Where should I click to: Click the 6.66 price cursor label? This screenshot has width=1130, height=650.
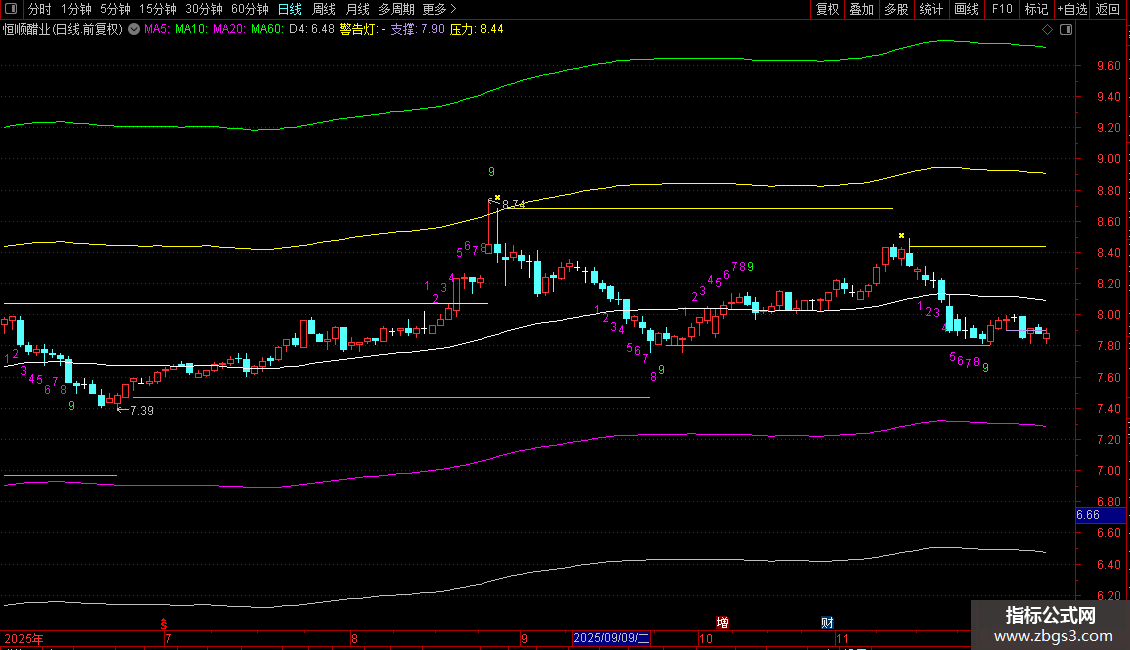click(1100, 515)
